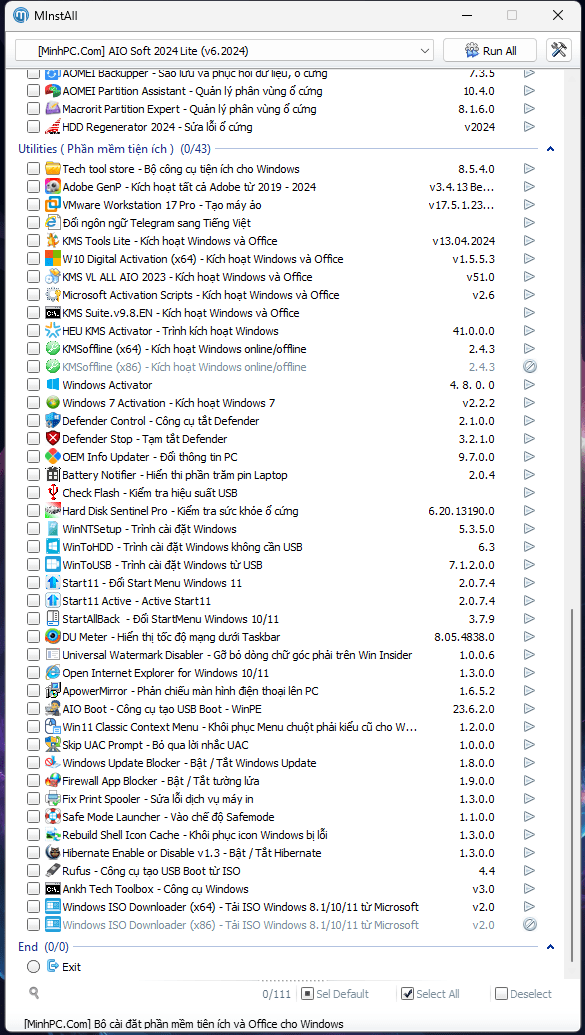Select the HDD Regenerator 2024 row text
Screen dimensions: 585x1035
(157, 127)
